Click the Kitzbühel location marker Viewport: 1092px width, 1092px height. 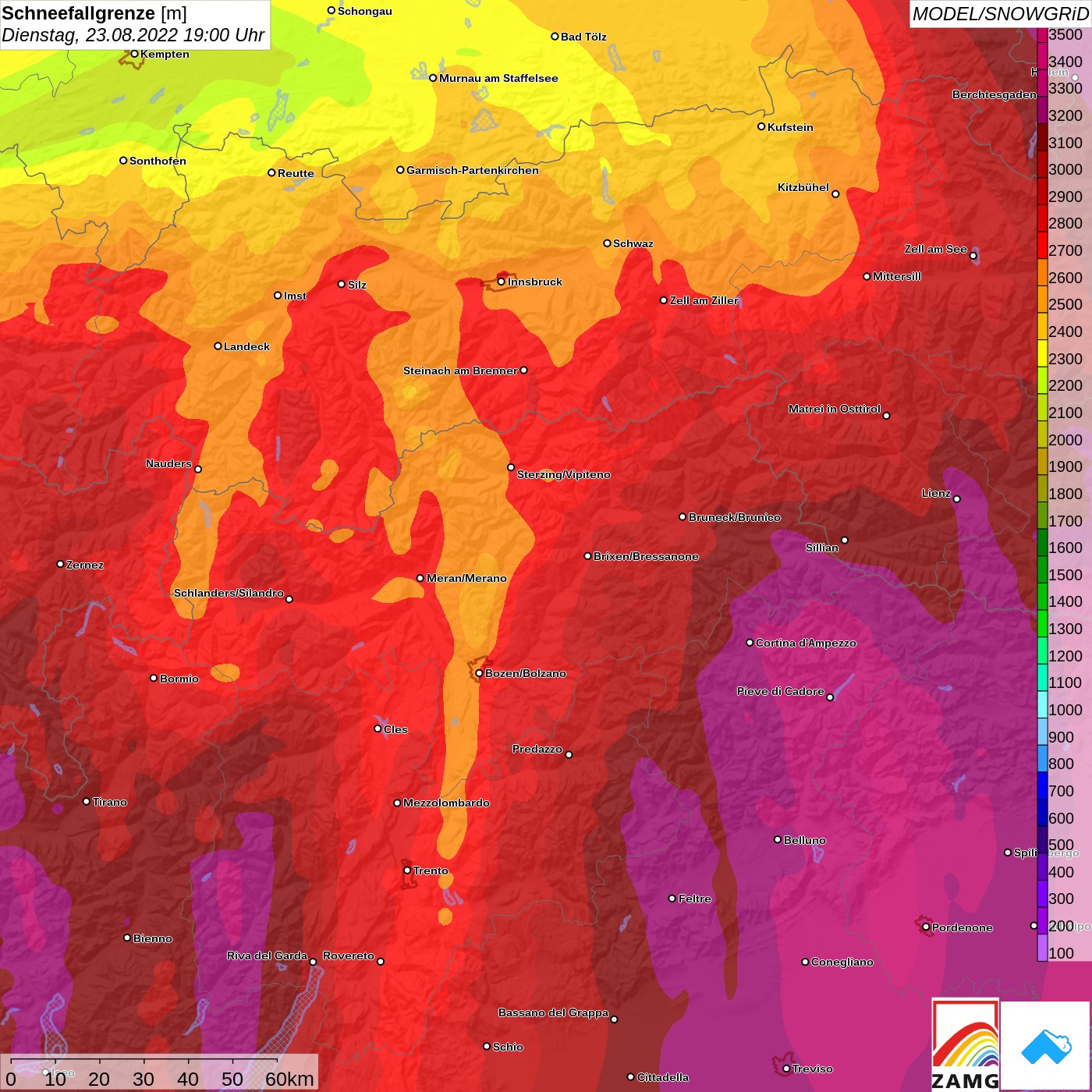[x=835, y=194]
